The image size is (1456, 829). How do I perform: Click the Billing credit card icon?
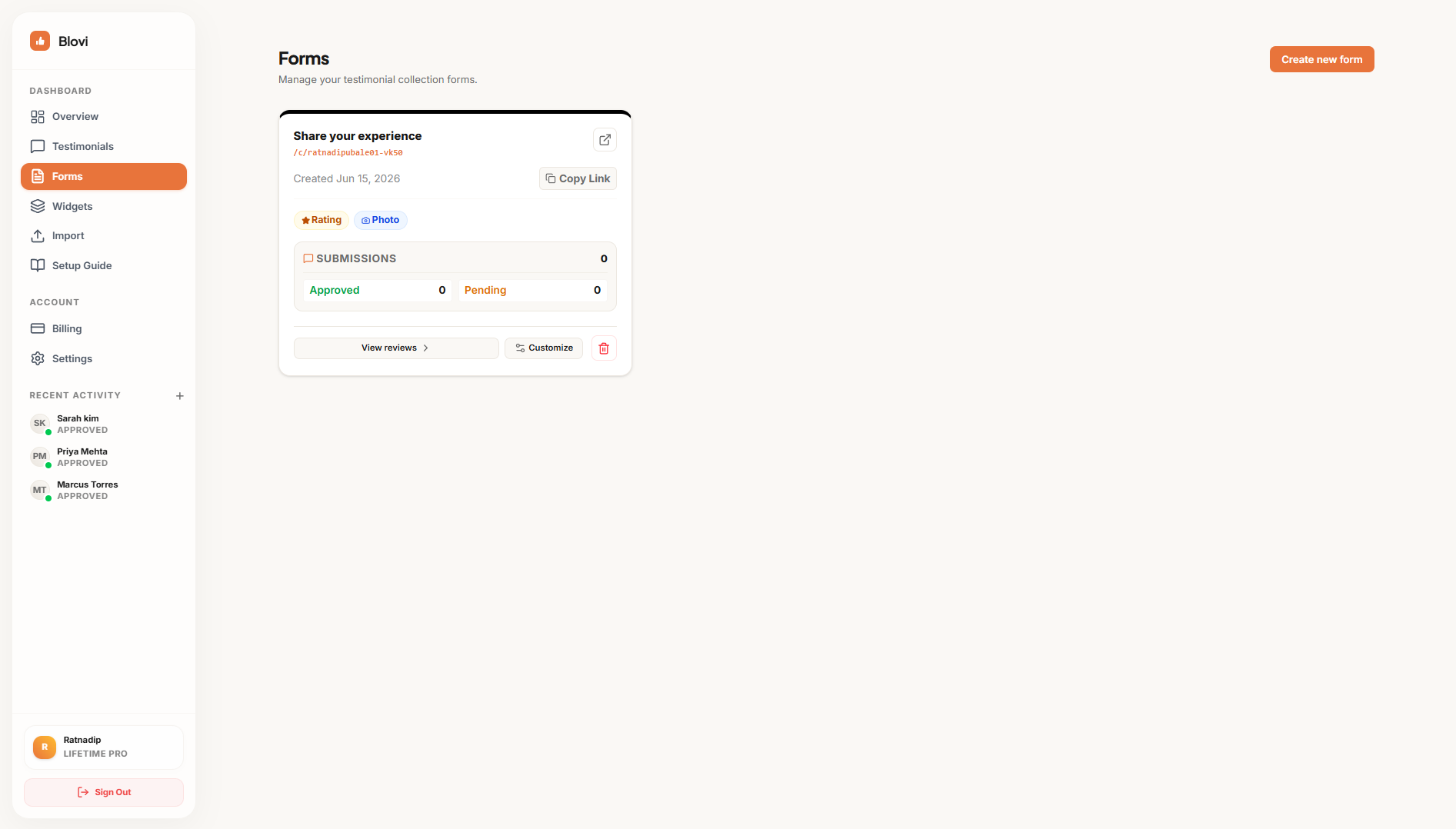(38, 328)
